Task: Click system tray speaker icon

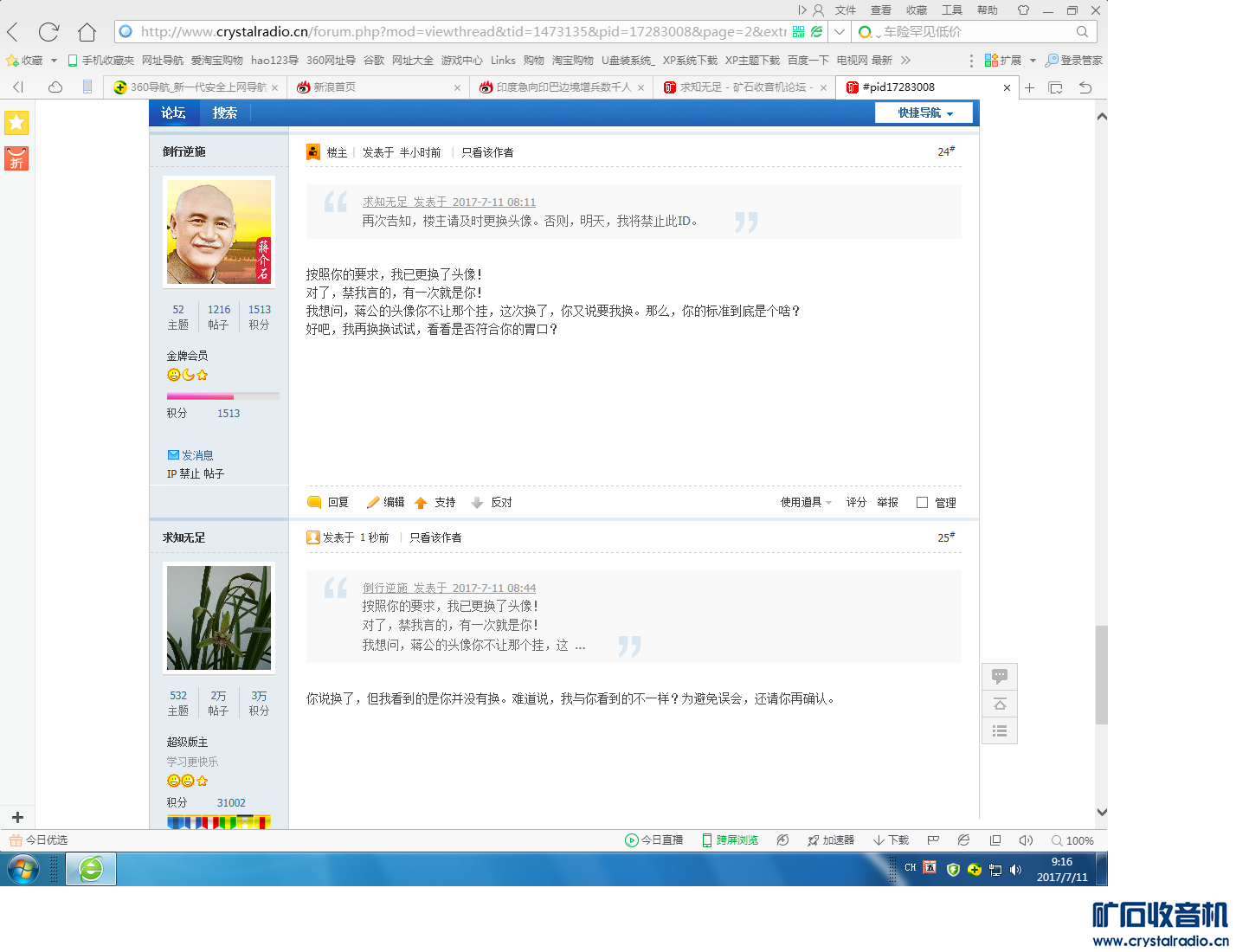Action: pos(1015,870)
